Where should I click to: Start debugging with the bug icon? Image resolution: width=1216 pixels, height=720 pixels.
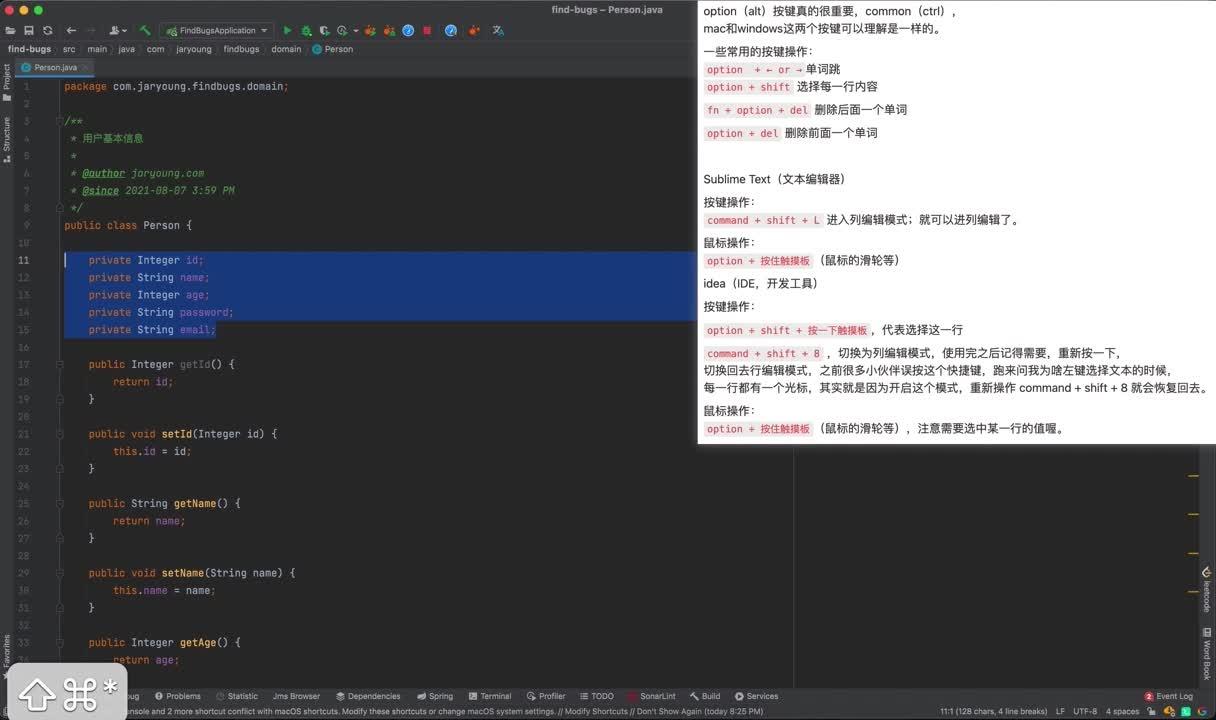306,31
